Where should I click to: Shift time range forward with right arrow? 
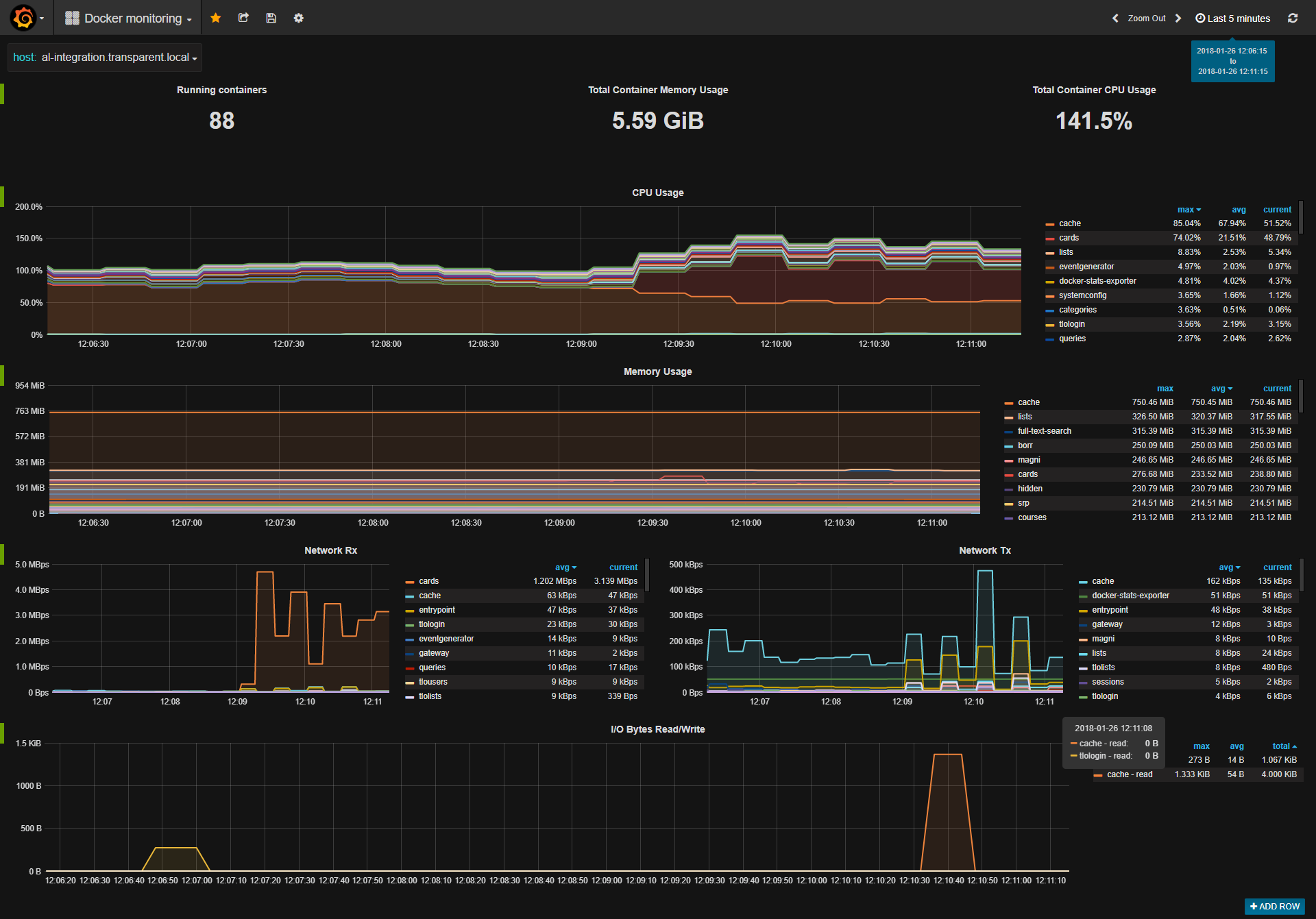1178,19
